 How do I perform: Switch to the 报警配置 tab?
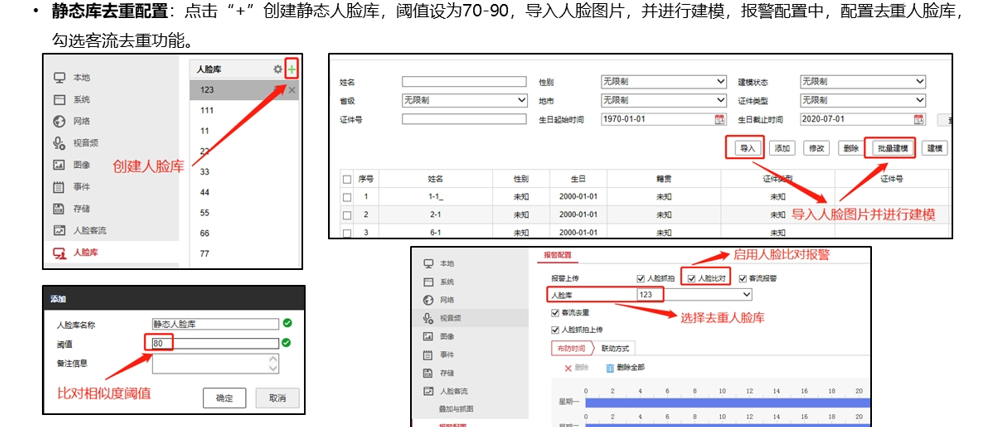point(557,255)
